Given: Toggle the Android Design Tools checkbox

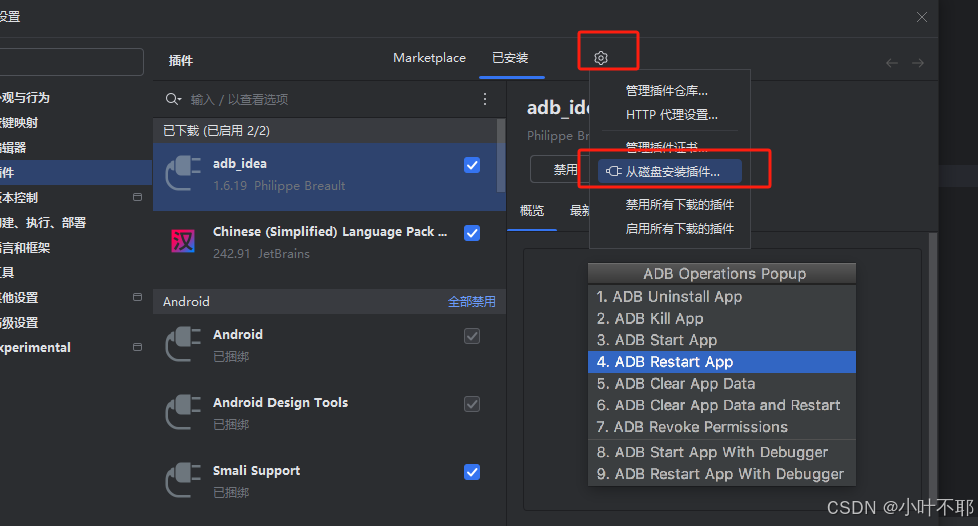Looking at the screenshot, I should [472, 404].
